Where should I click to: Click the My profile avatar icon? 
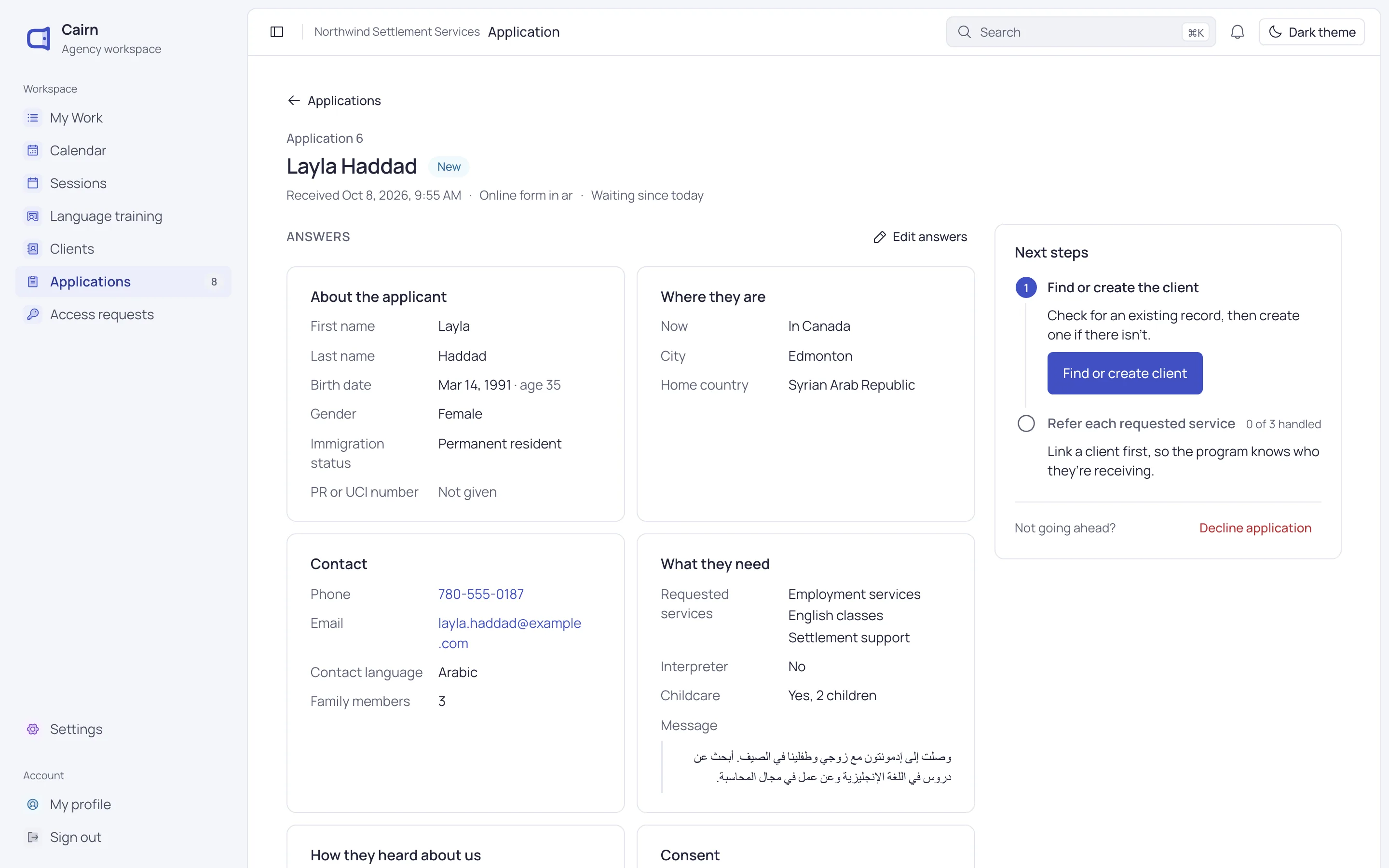(33, 804)
